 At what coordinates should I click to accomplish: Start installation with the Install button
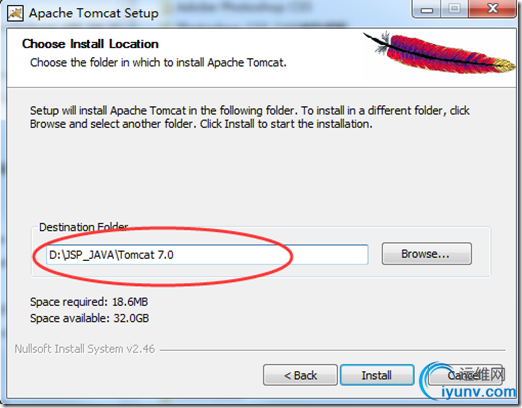click(377, 375)
